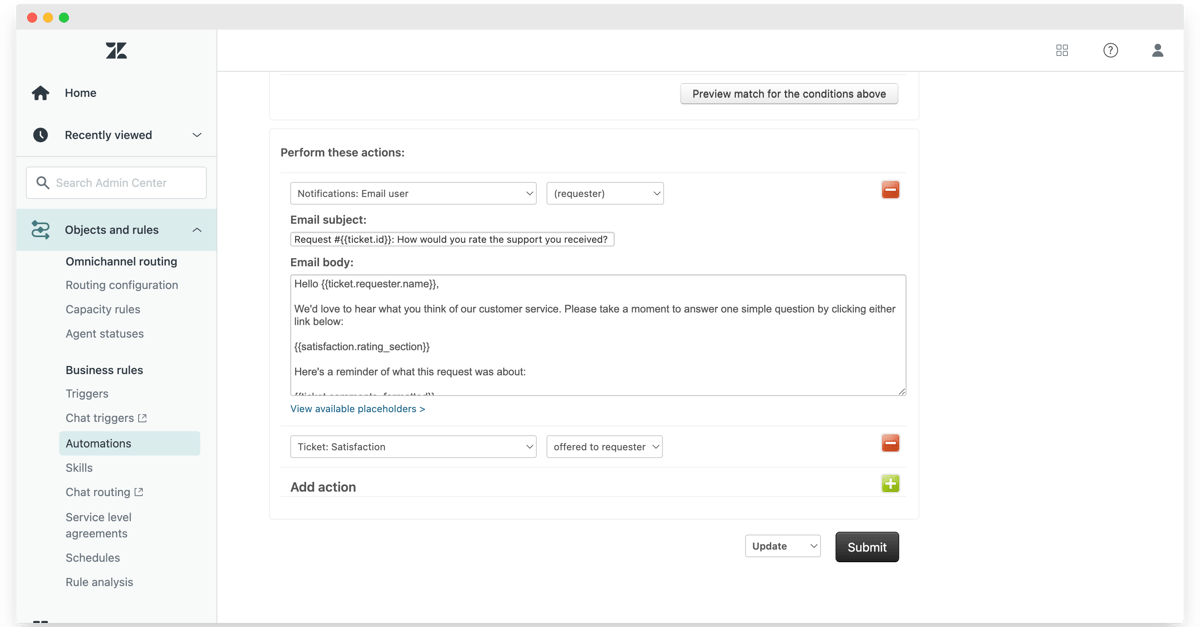Remove the Email user action with the red minus

tap(890, 190)
